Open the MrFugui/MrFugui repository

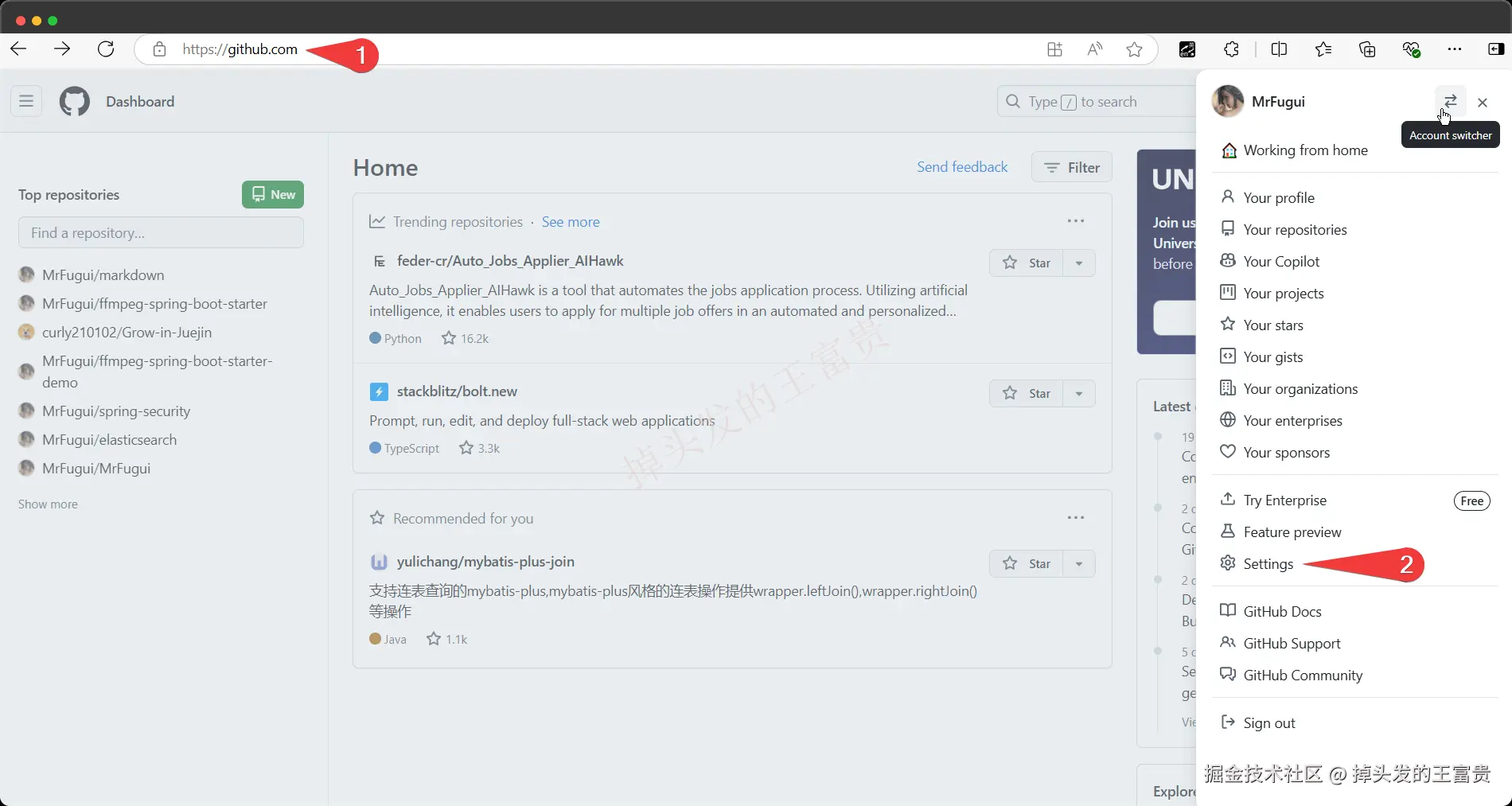tap(96, 468)
